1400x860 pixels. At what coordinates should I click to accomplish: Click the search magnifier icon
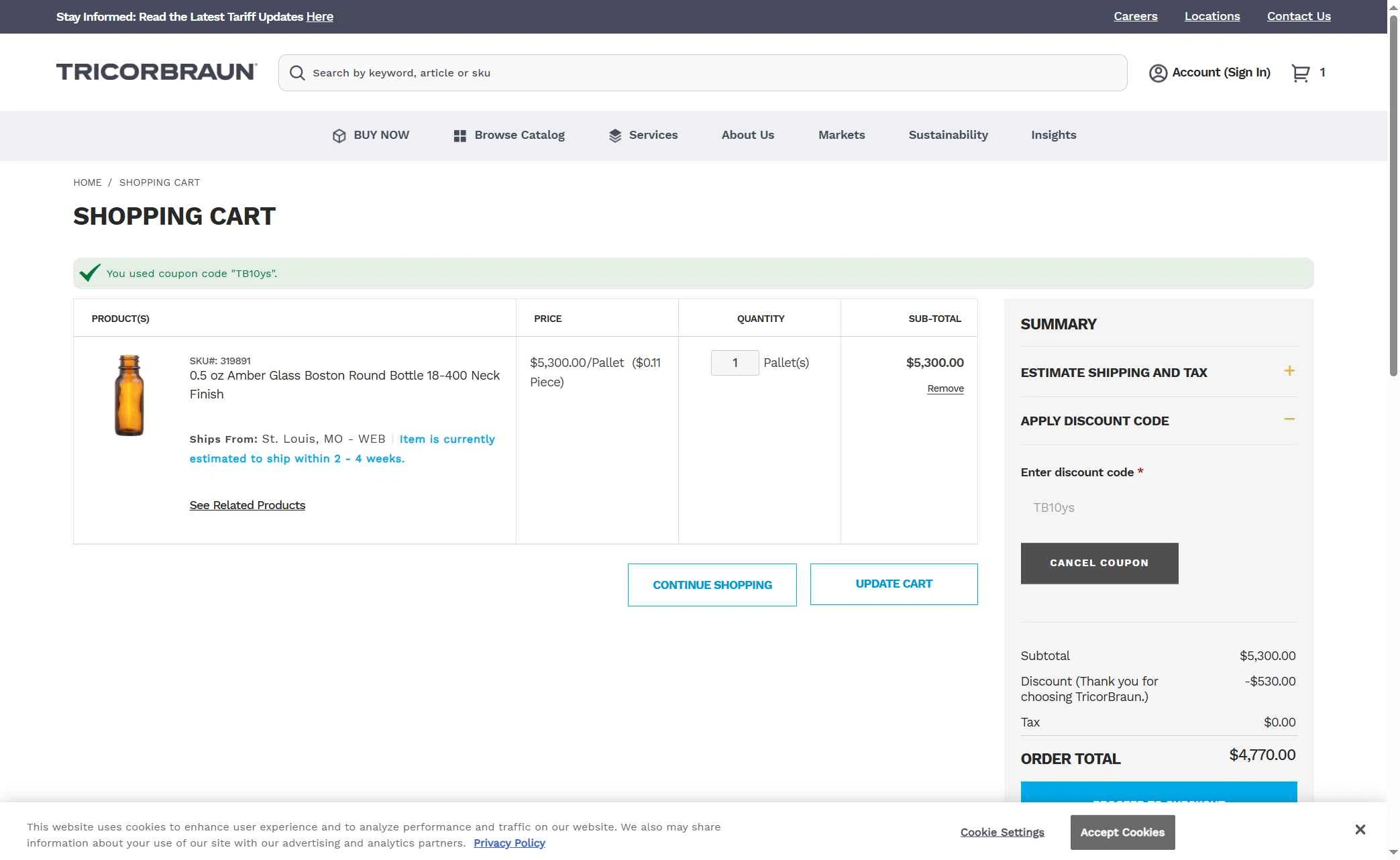(297, 73)
